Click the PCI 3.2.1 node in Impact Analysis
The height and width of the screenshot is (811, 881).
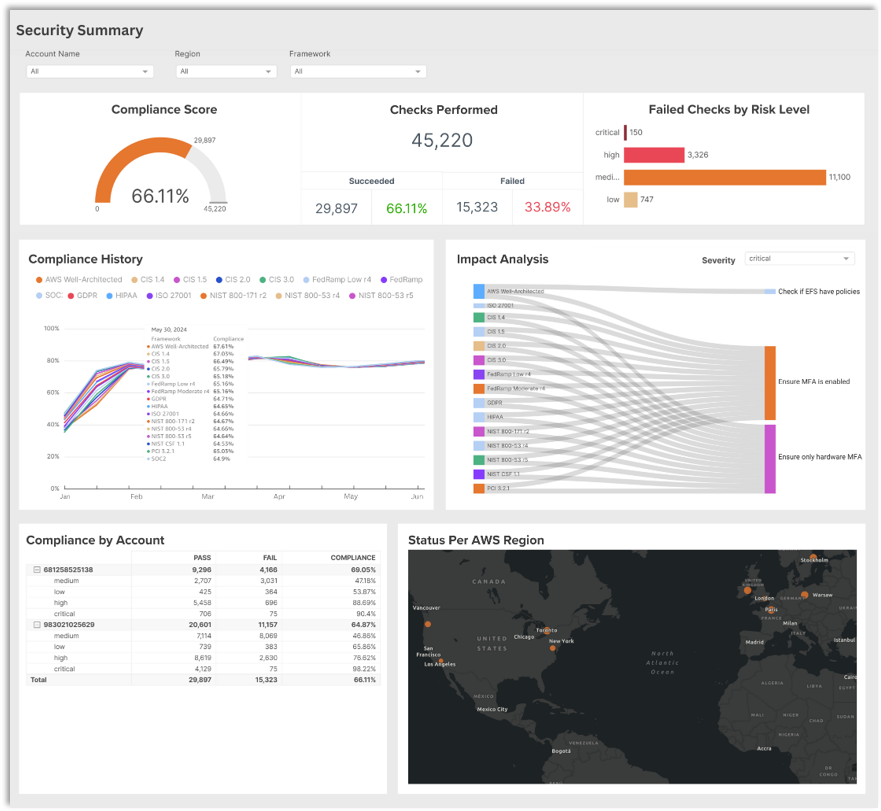point(478,488)
